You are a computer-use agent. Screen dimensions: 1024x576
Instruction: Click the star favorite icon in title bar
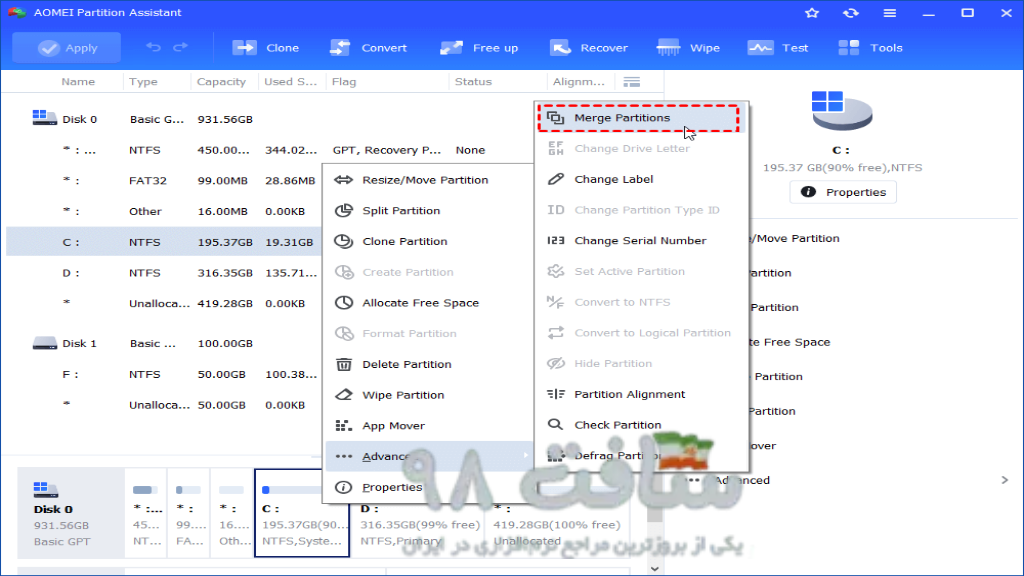[x=812, y=12]
